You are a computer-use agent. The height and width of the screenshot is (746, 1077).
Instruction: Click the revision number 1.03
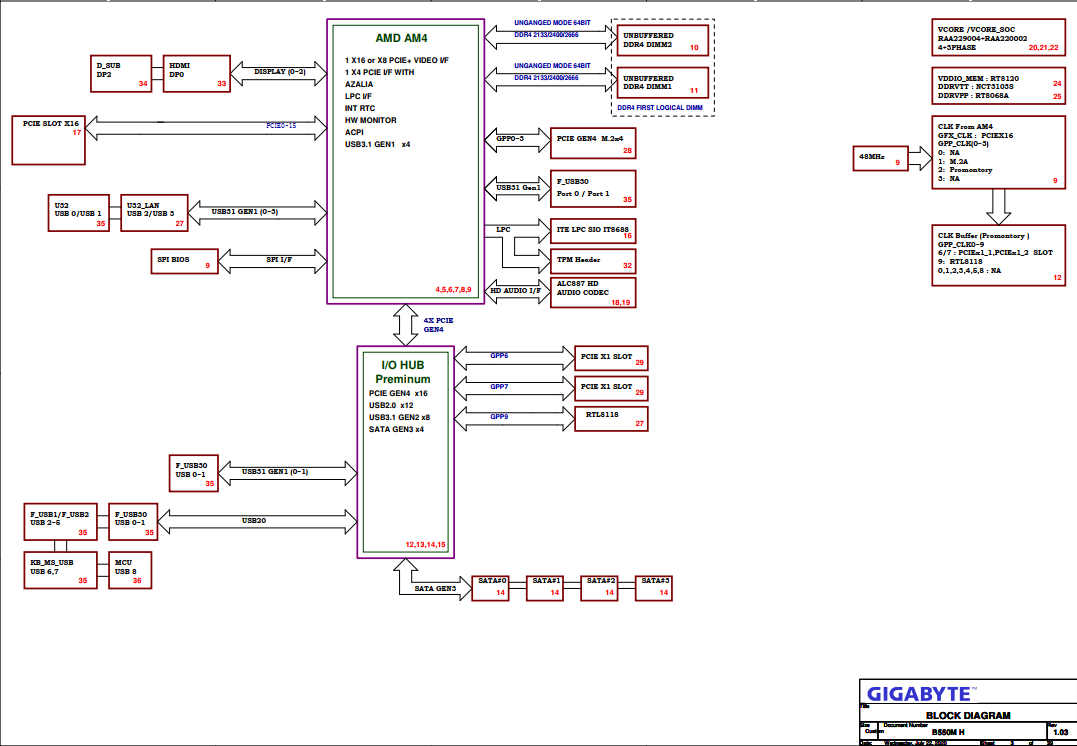coord(1061,732)
